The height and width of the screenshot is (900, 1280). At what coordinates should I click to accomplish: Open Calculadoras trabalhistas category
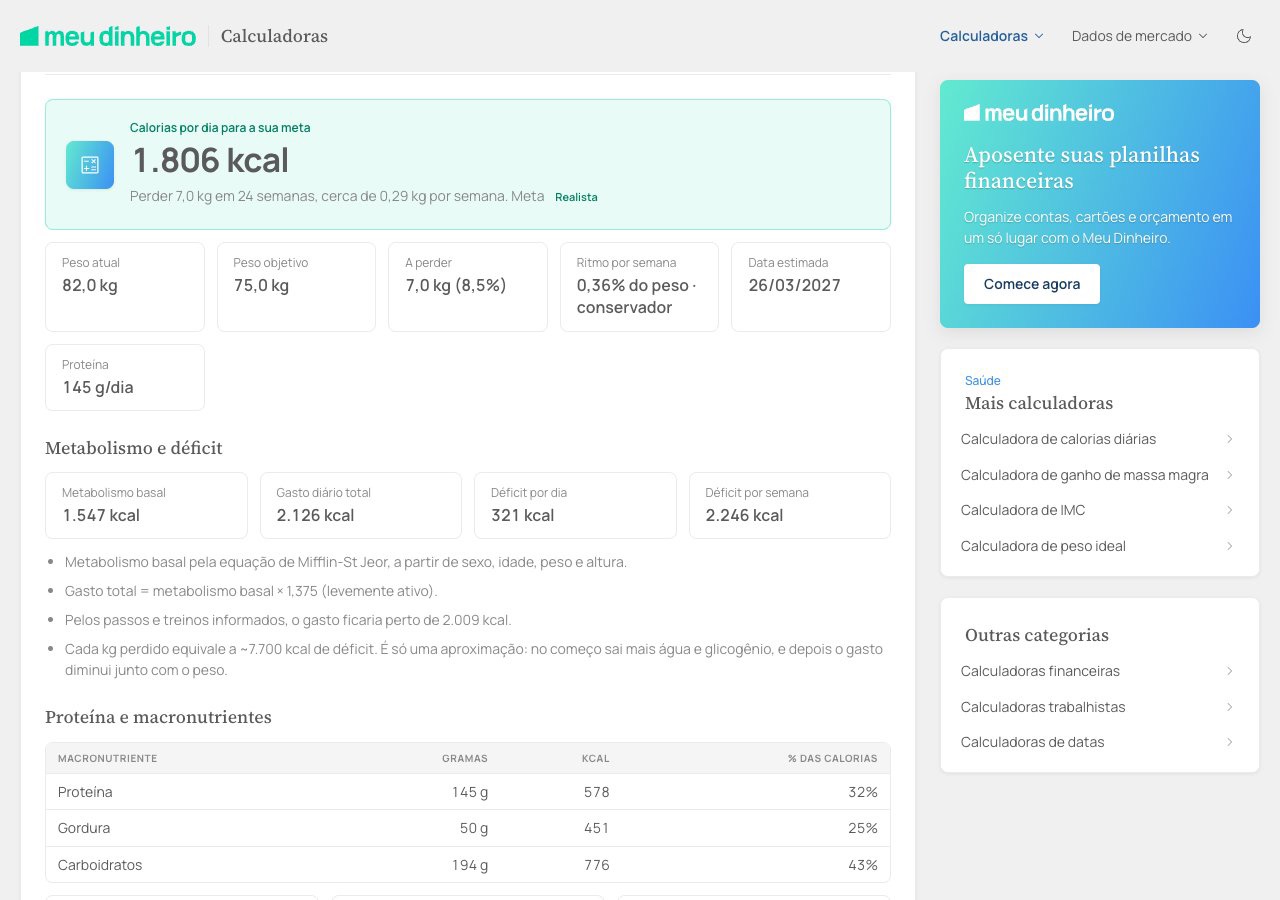(x=1043, y=707)
